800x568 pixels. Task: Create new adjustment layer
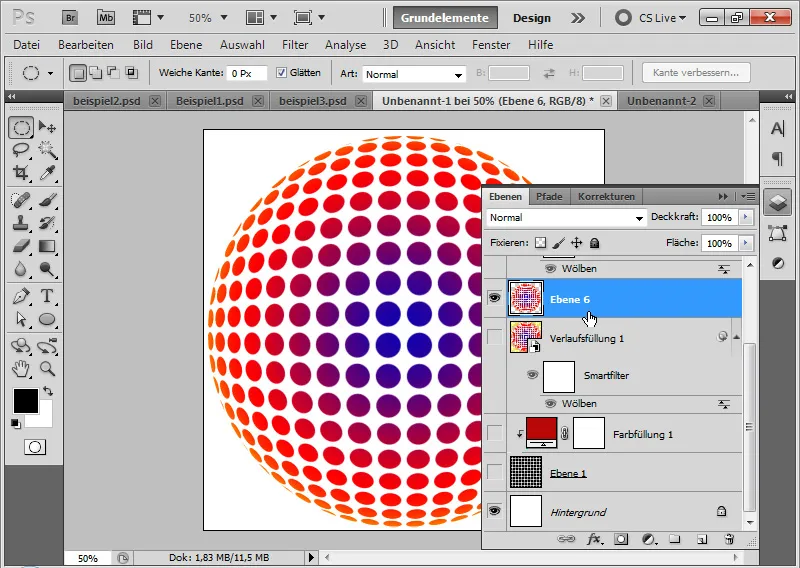pos(648,539)
